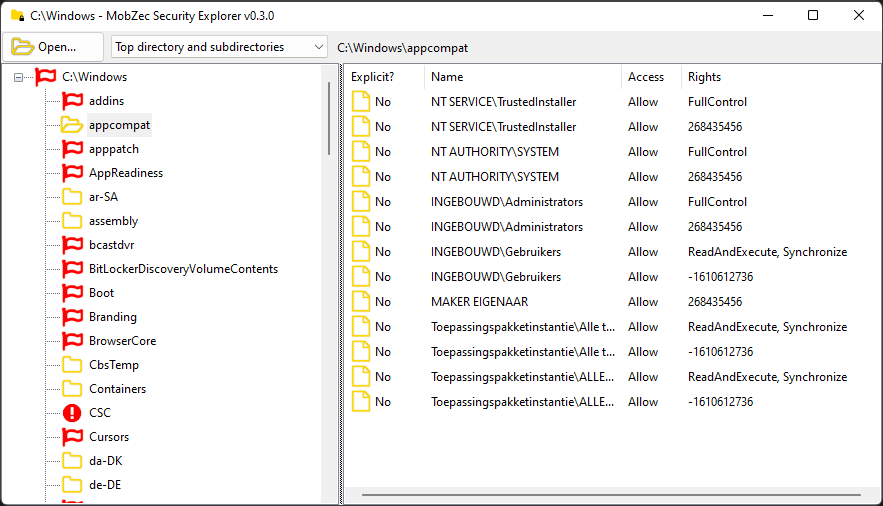Select the Cursors folder
Image resolution: width=883 pixels, height=506 pixels.
(109, 437)
